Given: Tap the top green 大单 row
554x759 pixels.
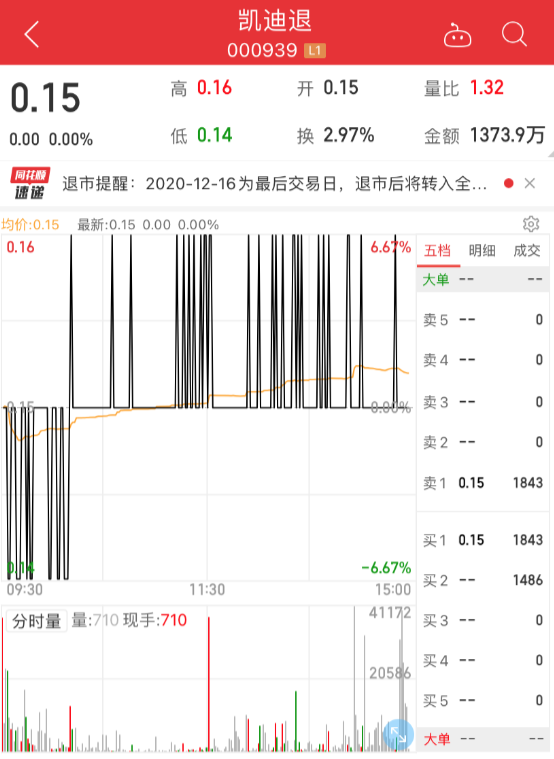Looking at the screenshot, I should coord(483,279).
